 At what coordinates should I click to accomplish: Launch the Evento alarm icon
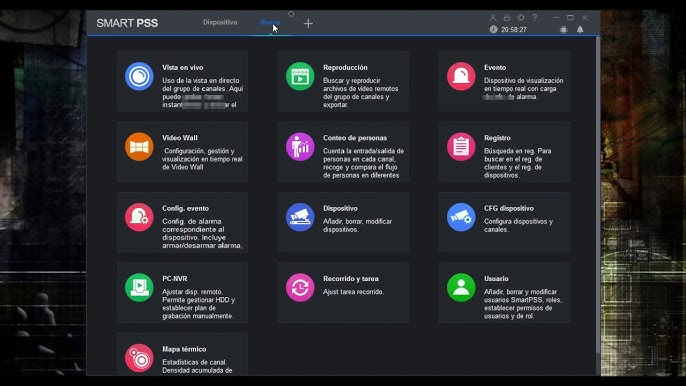tap(461, 76)
